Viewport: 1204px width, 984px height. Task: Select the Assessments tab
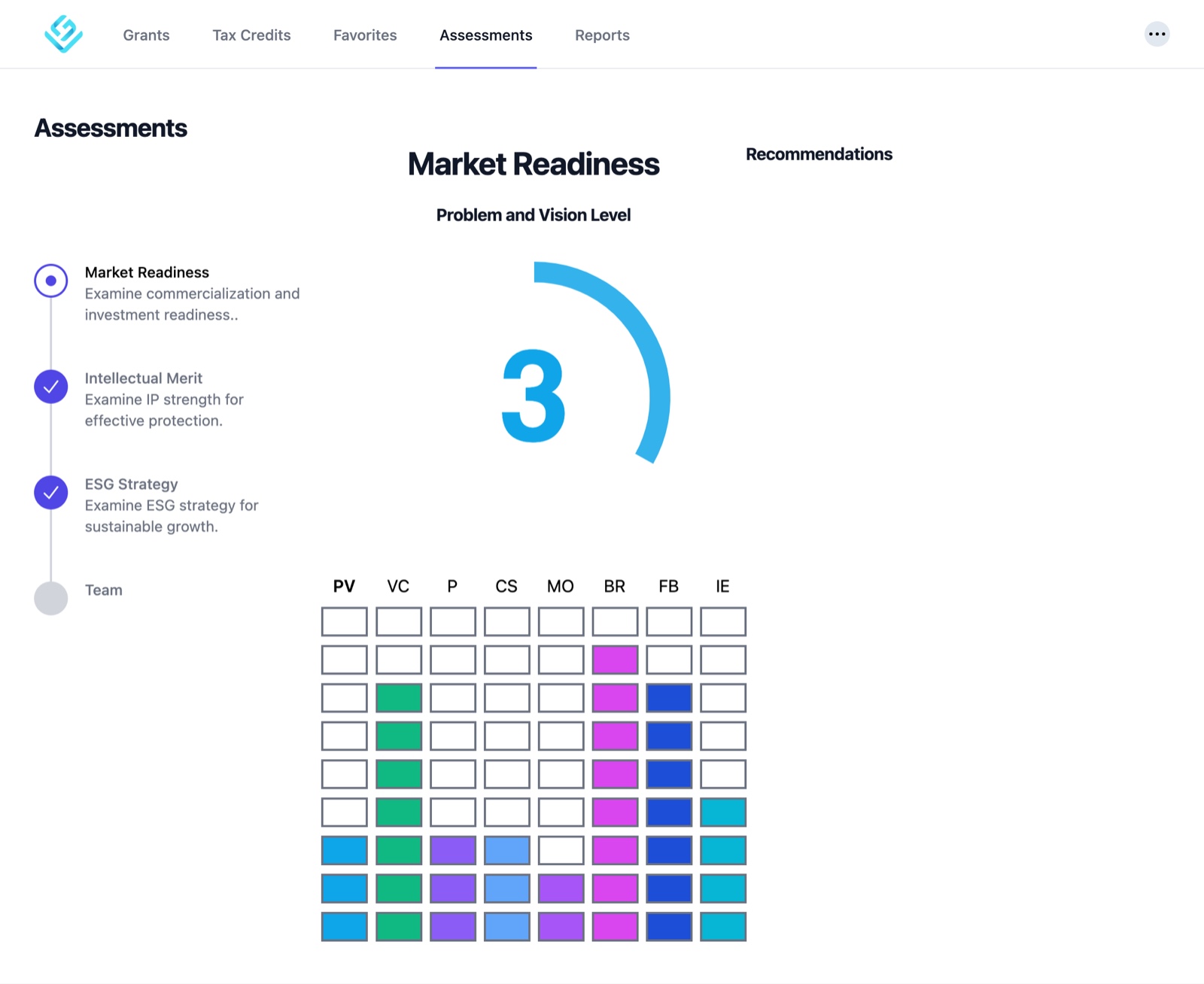pyautogui.click(x=485, y=35)
